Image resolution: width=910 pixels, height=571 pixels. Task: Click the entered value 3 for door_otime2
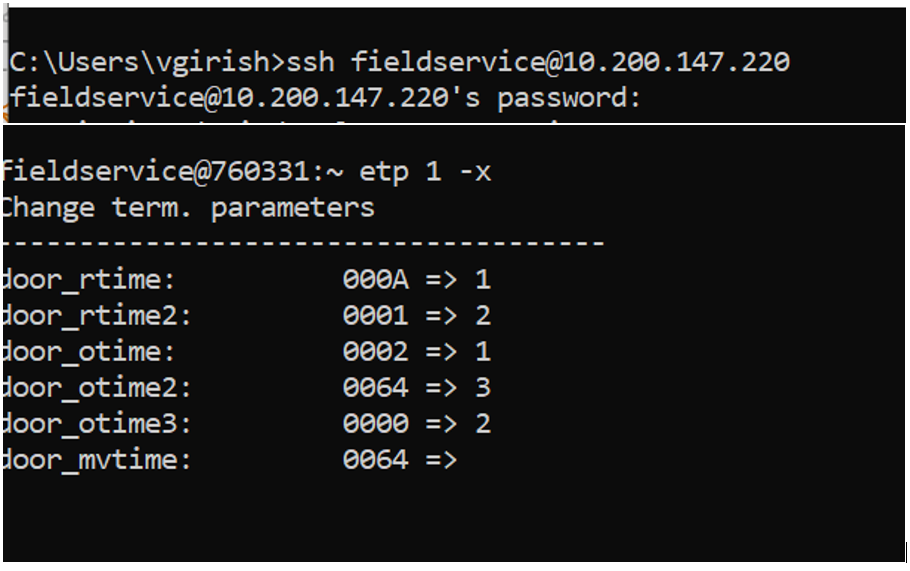click(x=483, y=388)
